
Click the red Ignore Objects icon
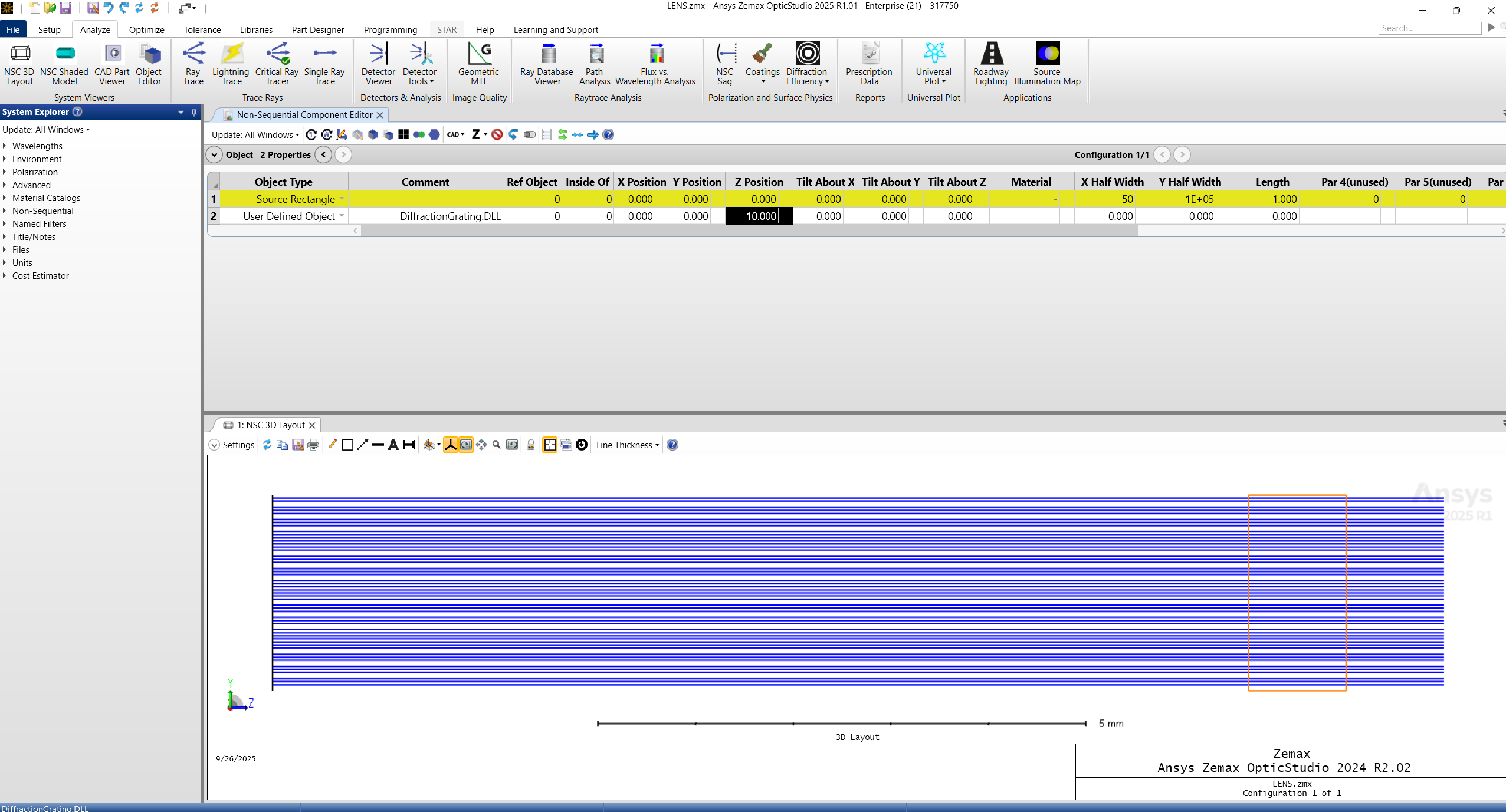click(x=497, y=134)
